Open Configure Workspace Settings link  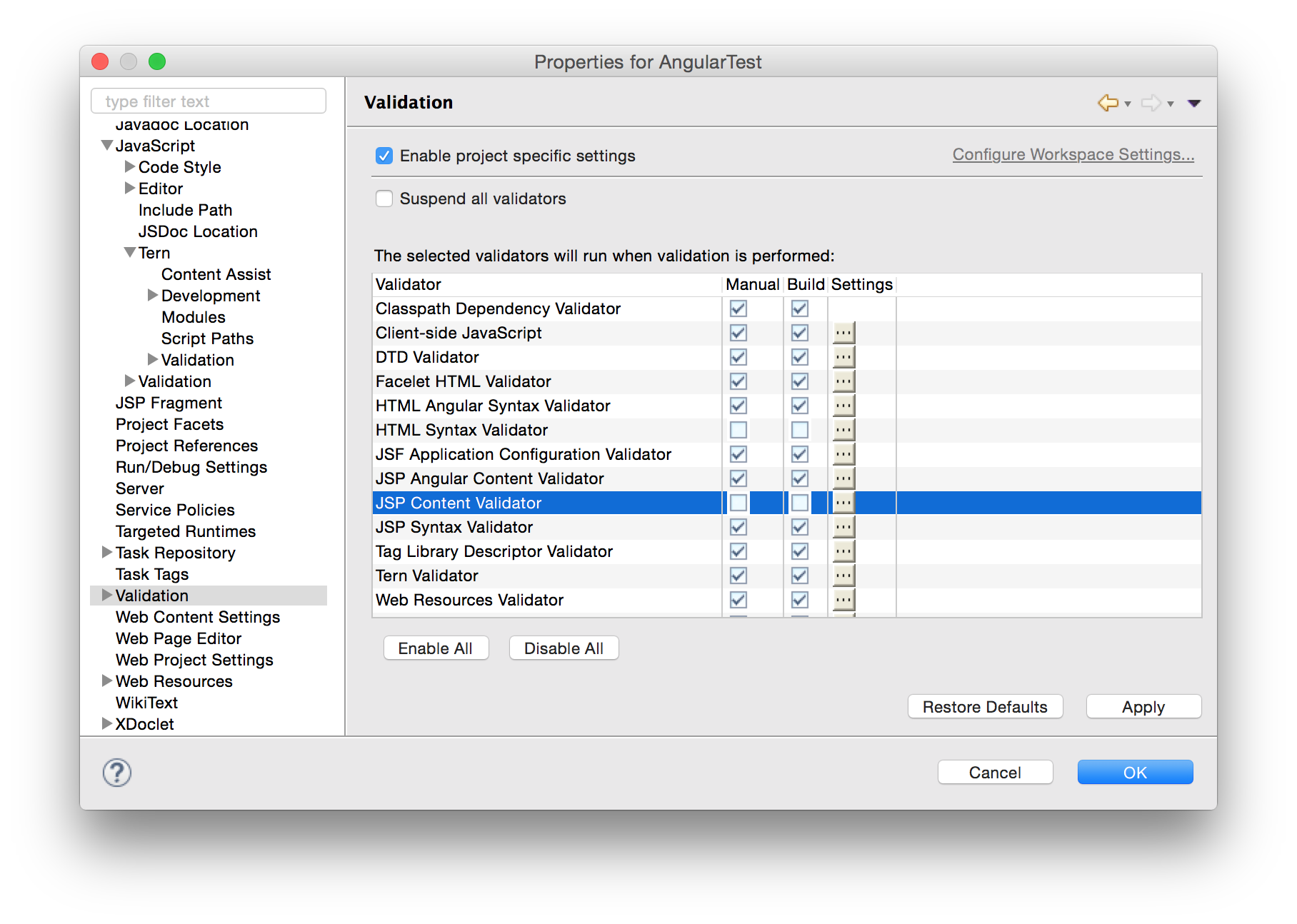tap(1073, 154)
